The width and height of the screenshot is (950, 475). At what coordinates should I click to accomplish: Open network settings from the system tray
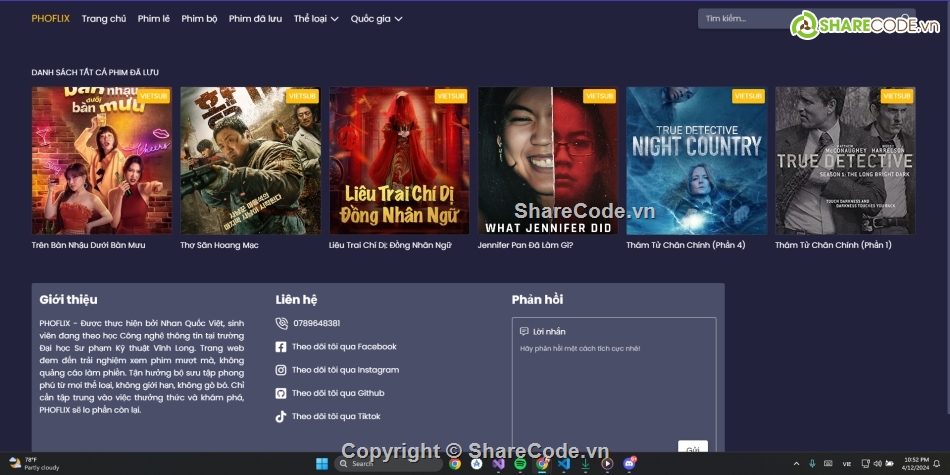pos(865,463)
